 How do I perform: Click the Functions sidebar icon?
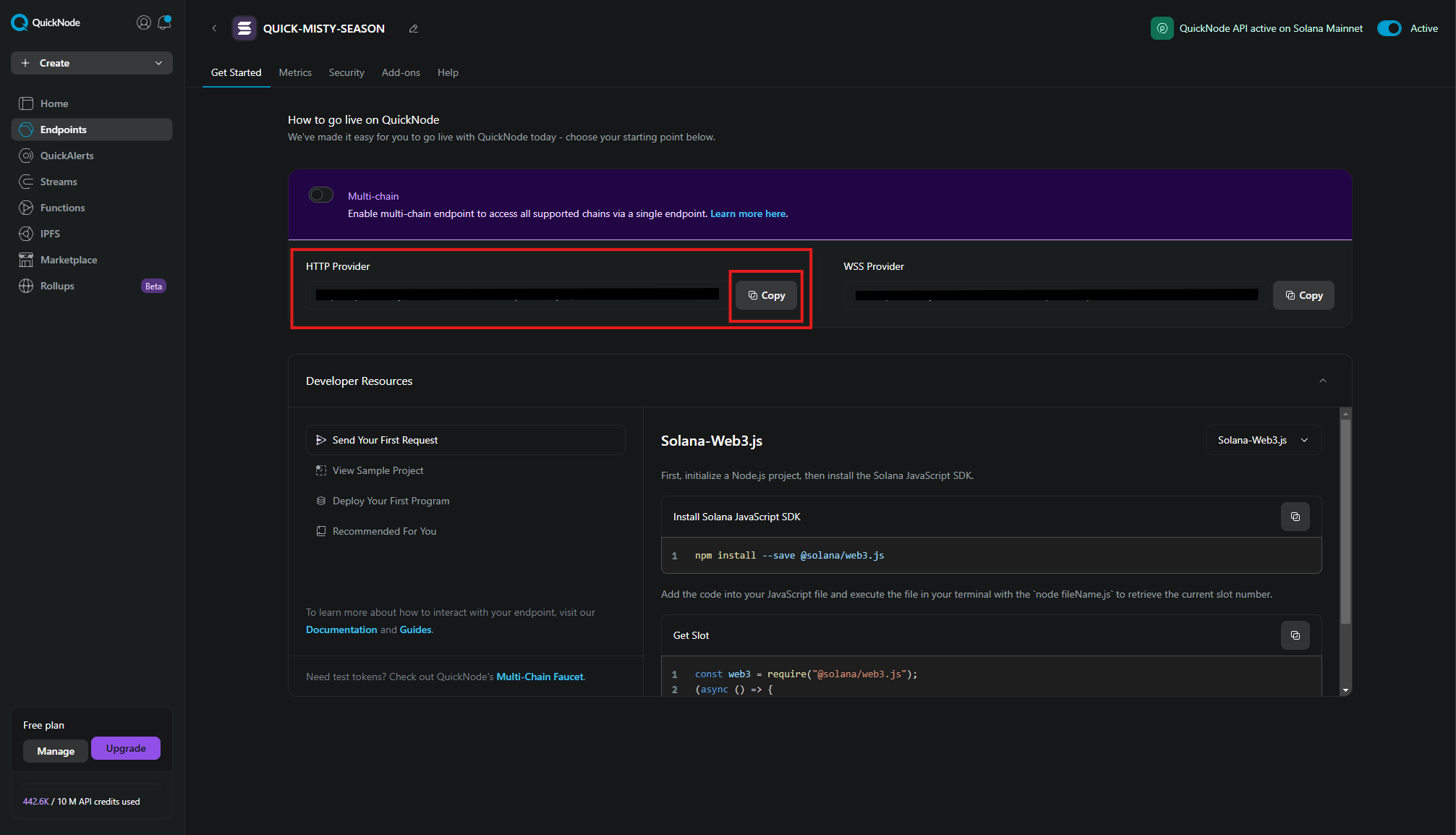point(26,208)
